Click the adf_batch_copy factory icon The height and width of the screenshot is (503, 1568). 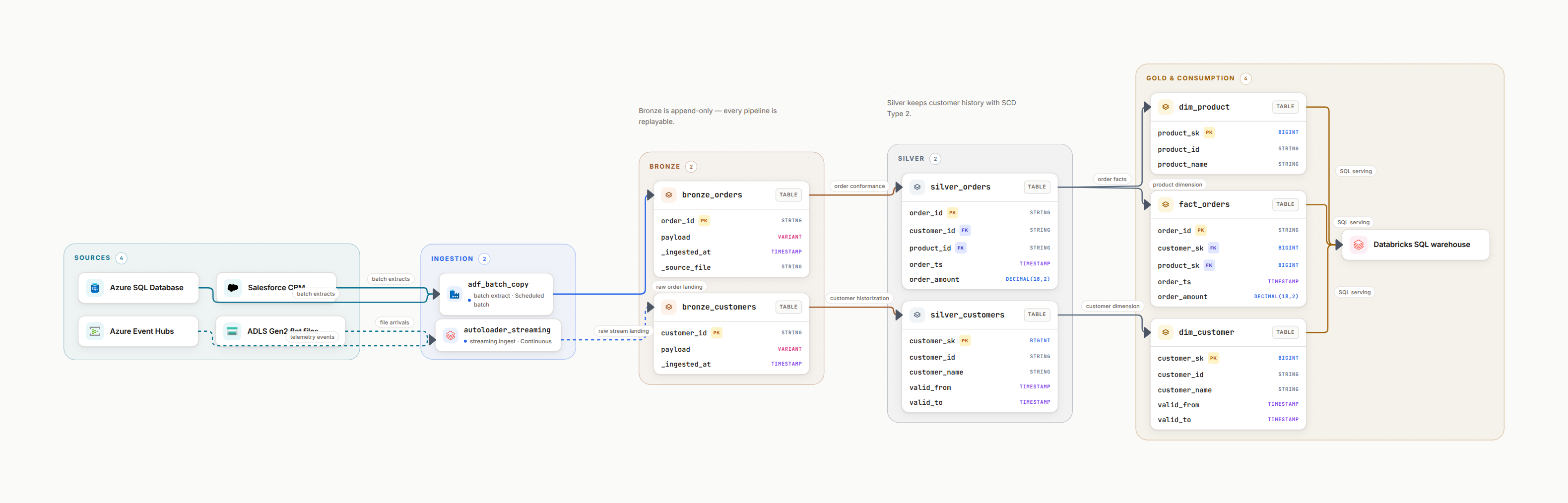coord(455,294)
